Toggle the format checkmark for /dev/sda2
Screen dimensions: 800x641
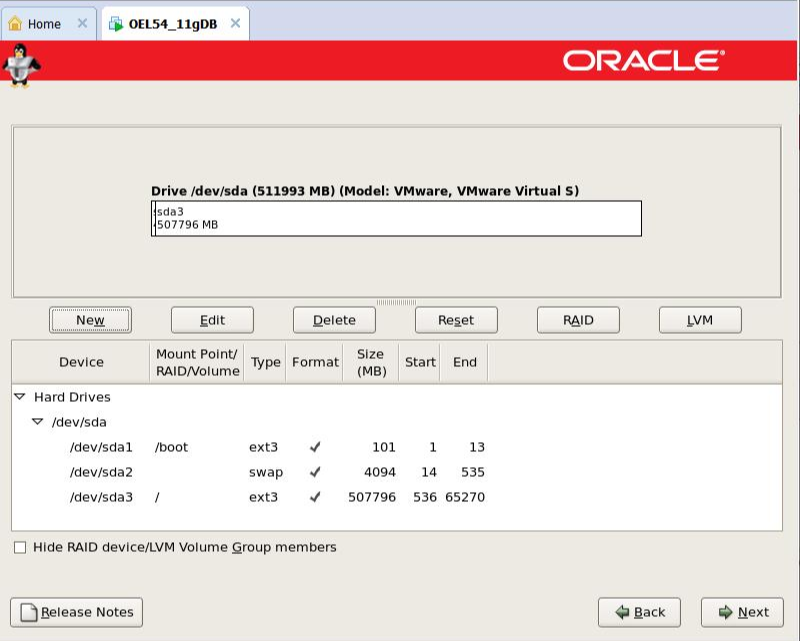click(x=315, y=472)
